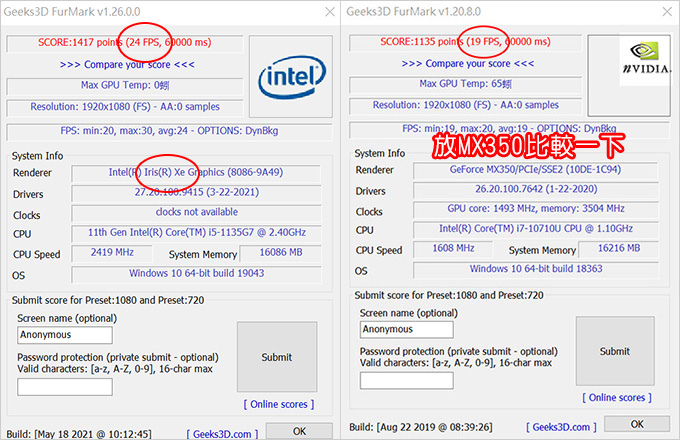Click Intel logo in FurMark v1.26 window
680x440 pixels.
click(291, 77)
